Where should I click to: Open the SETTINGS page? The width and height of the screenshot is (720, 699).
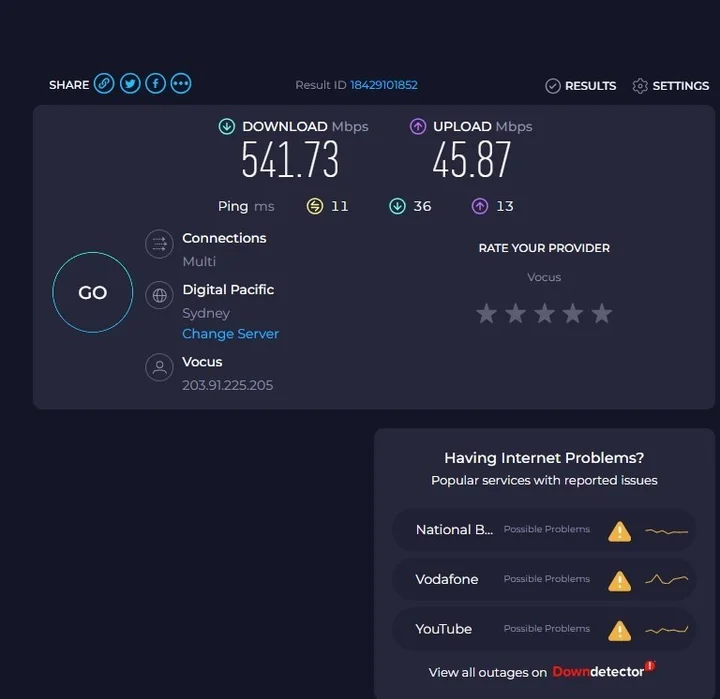670,86
